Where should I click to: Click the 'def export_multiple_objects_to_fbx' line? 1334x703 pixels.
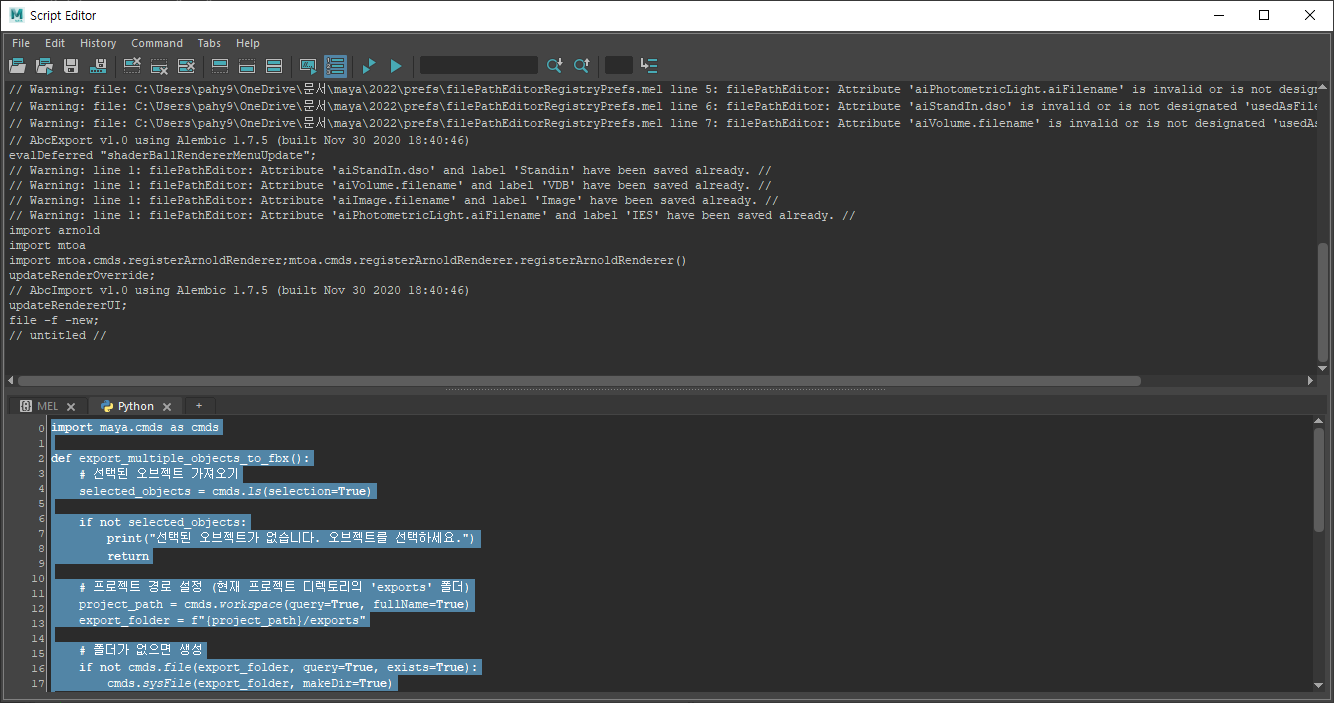(x=182, y=458)
